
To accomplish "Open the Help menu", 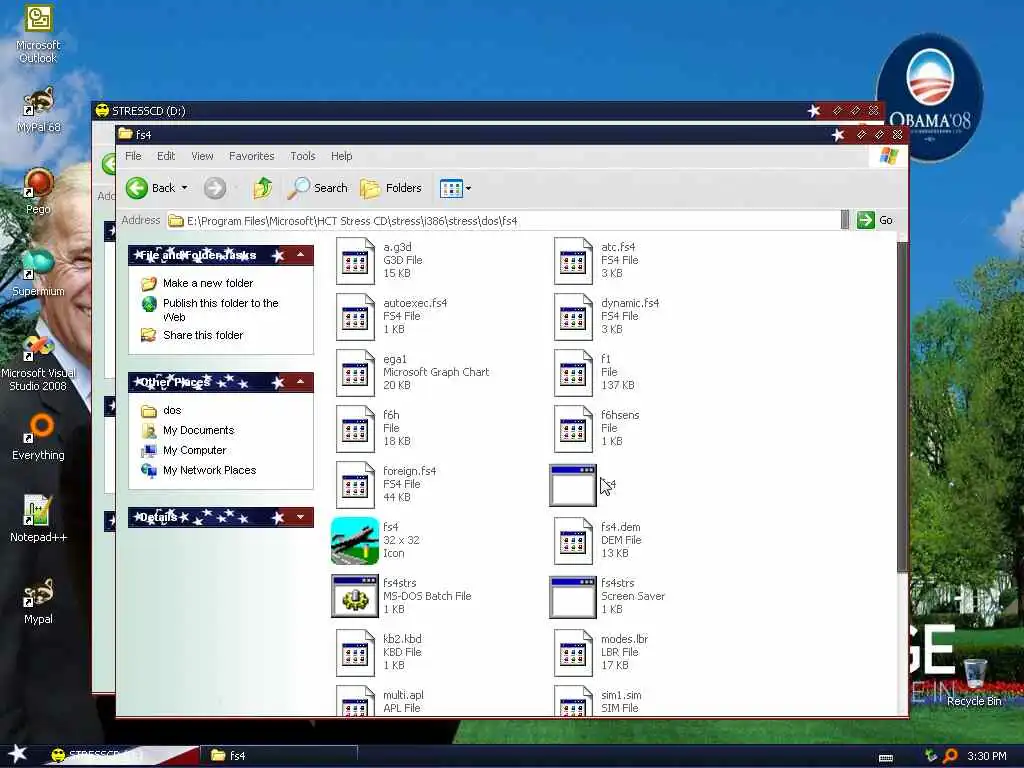I will pyautogui.click(x=342, y=156).
